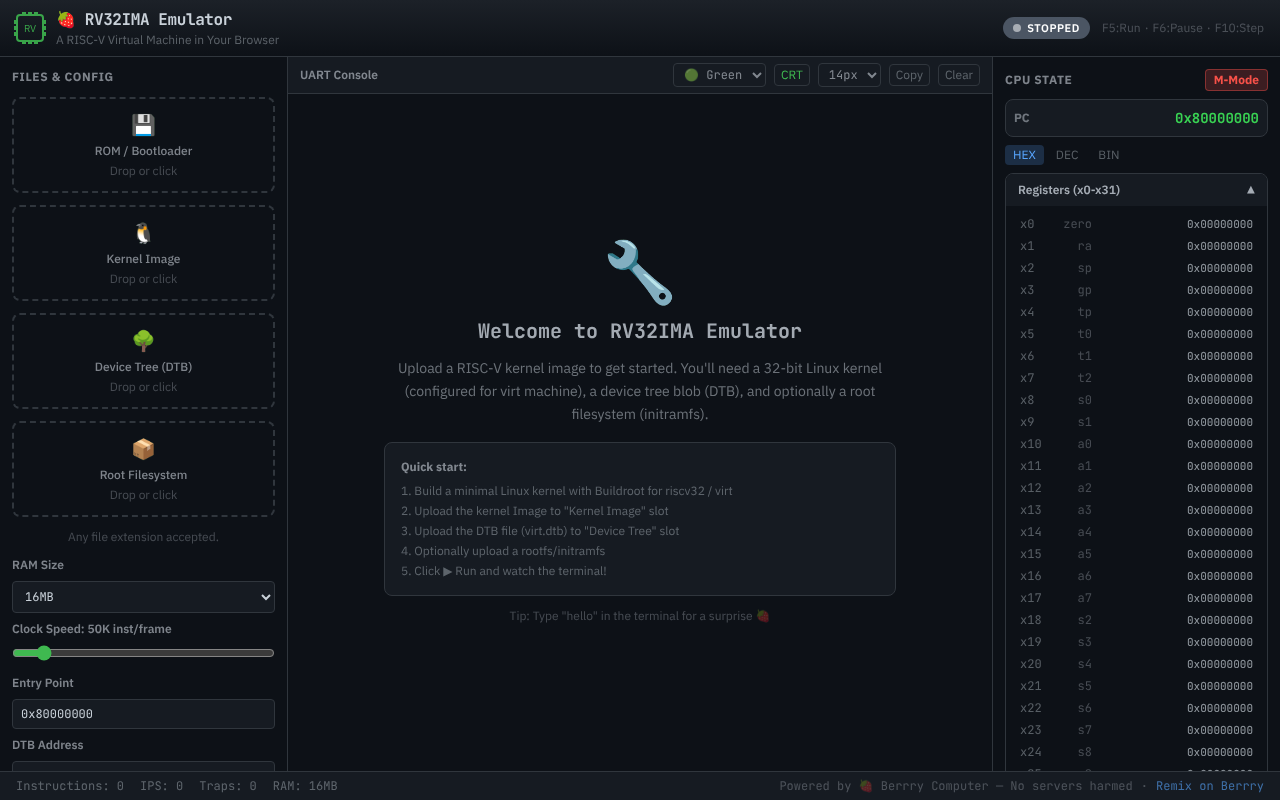Click the keyboard shortcuts hint F5:Run
Image resolution: width=1280 pixels, height=800 pixels.
pyautogui.click(x=1121, y=28)
